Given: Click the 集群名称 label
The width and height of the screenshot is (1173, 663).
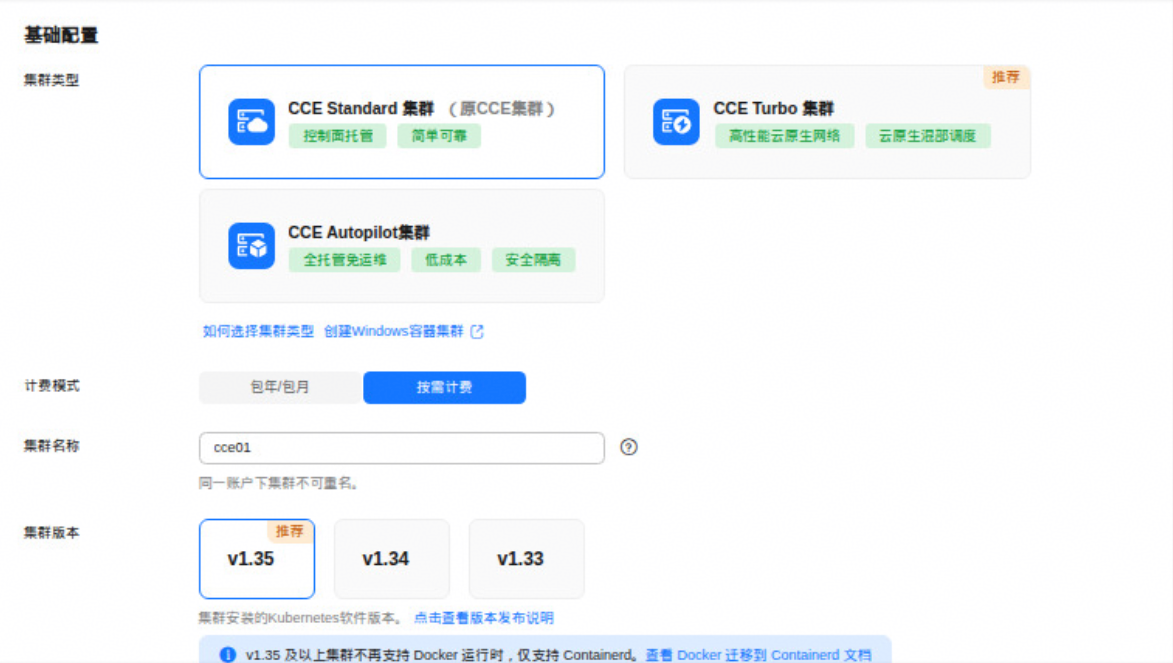Looking at the screenshot, I should click(x=52, y=446).
